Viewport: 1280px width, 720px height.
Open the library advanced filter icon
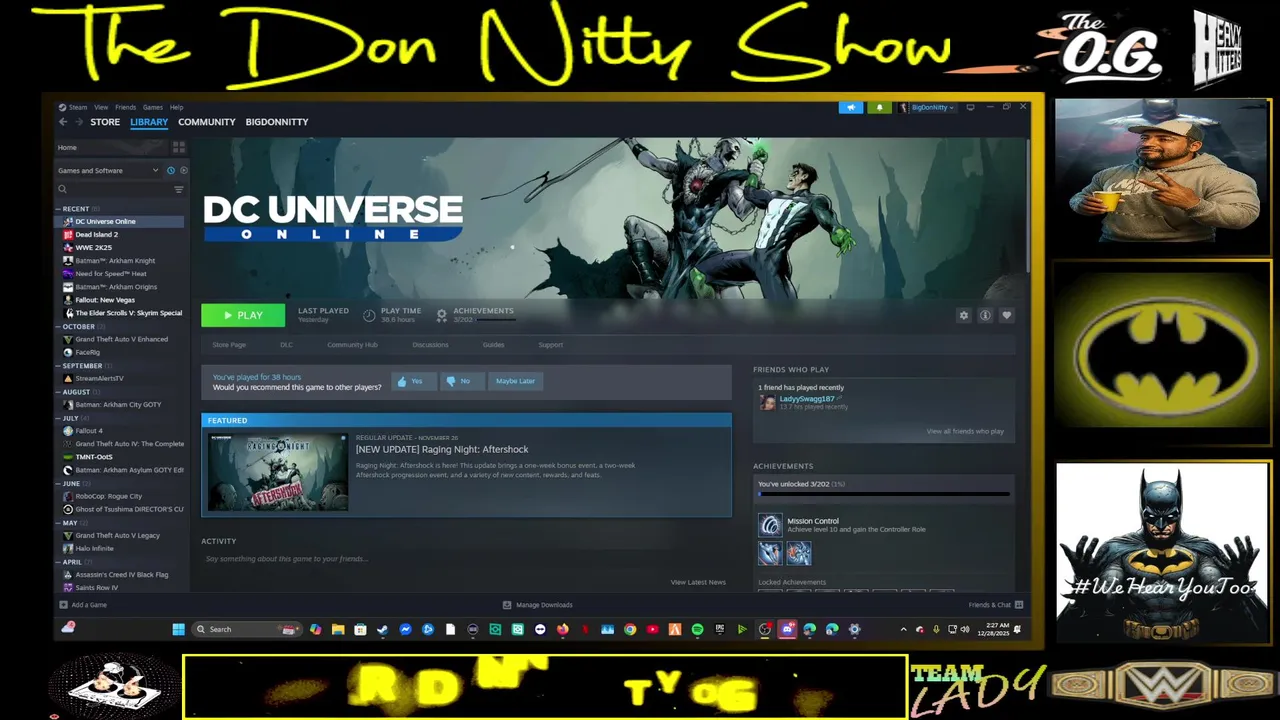tap(179, 189)
